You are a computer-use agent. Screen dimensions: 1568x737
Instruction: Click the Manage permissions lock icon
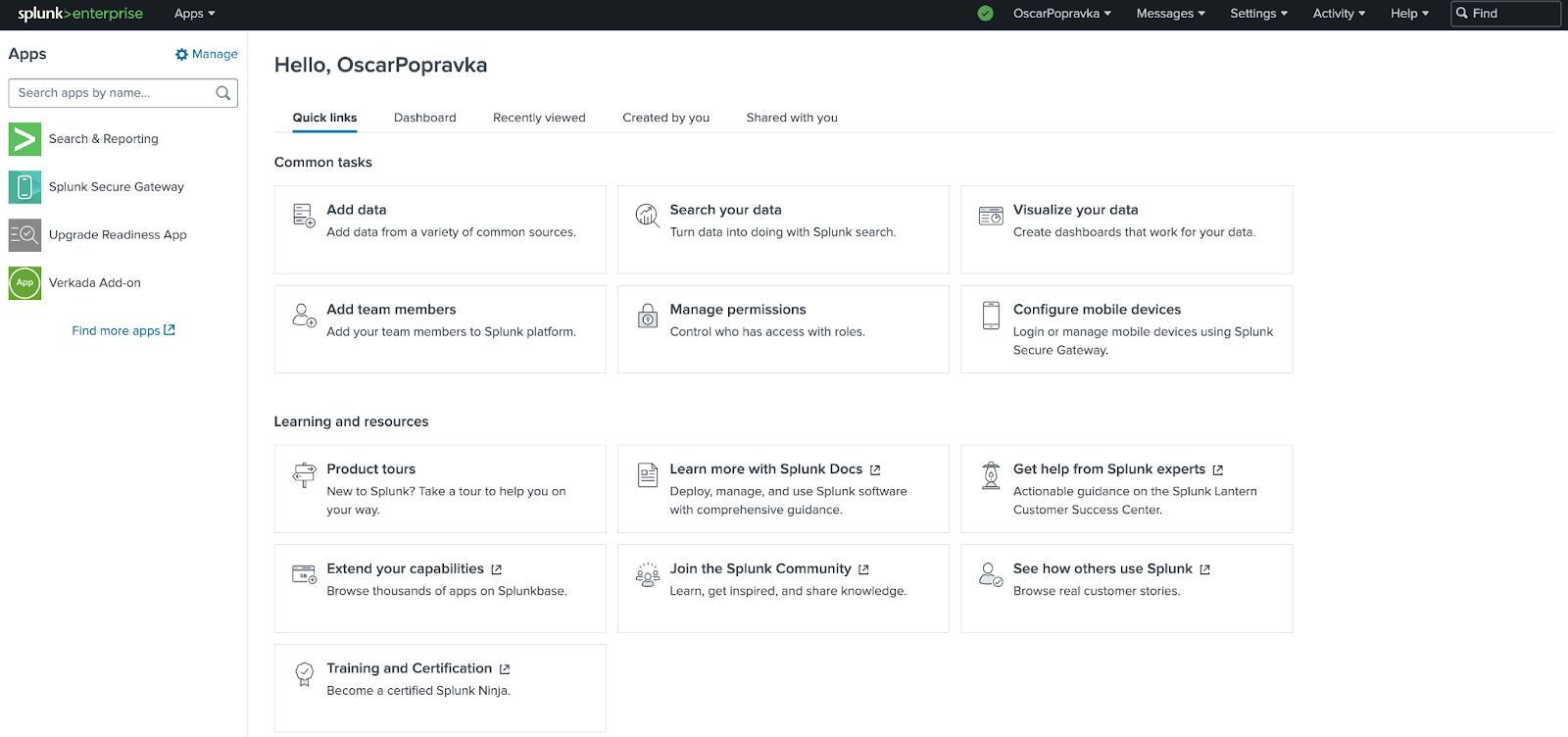click(648, 316)
